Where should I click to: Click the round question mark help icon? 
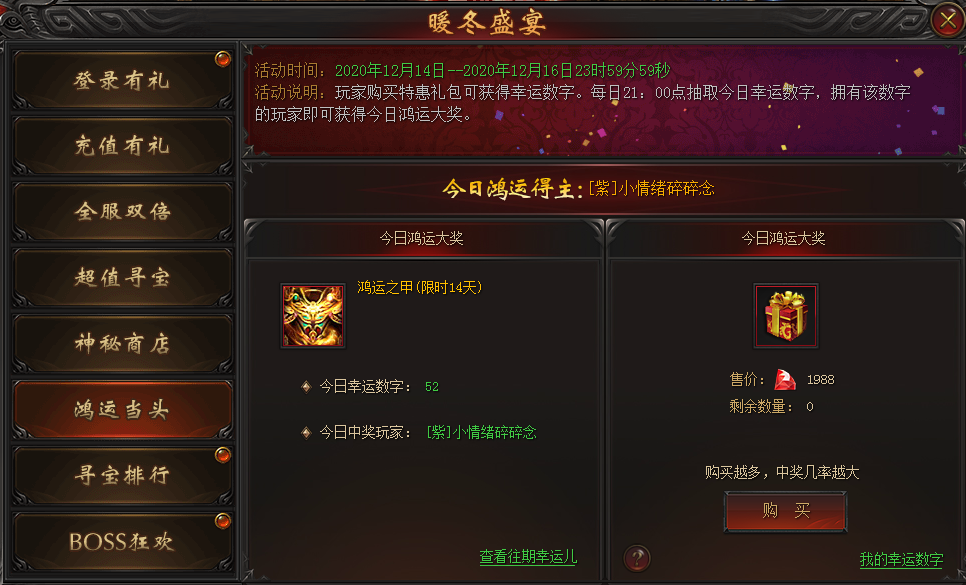tap(636, 559)
